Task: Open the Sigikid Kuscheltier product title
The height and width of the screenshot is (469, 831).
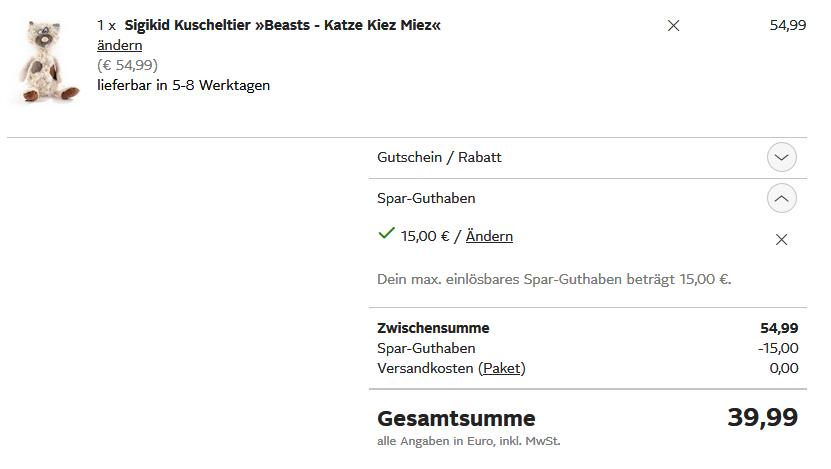Action: (282, 25)
